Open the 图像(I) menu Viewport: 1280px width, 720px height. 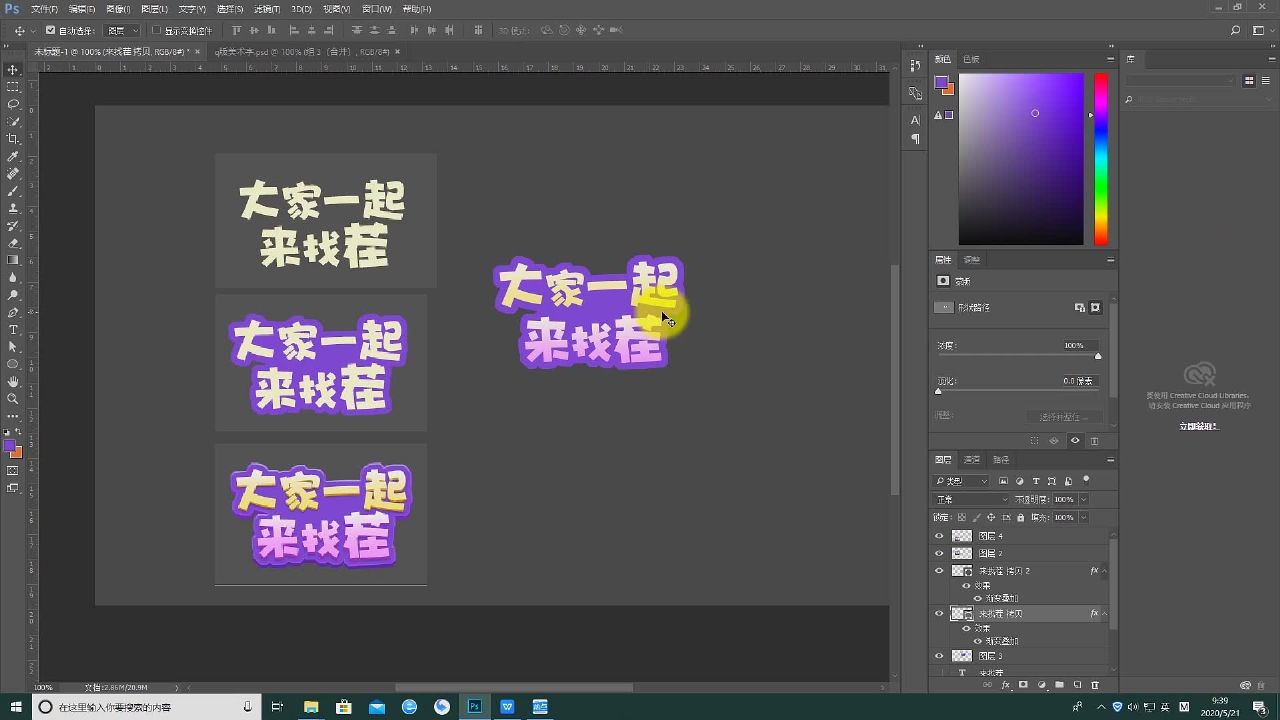coord(118,9)
